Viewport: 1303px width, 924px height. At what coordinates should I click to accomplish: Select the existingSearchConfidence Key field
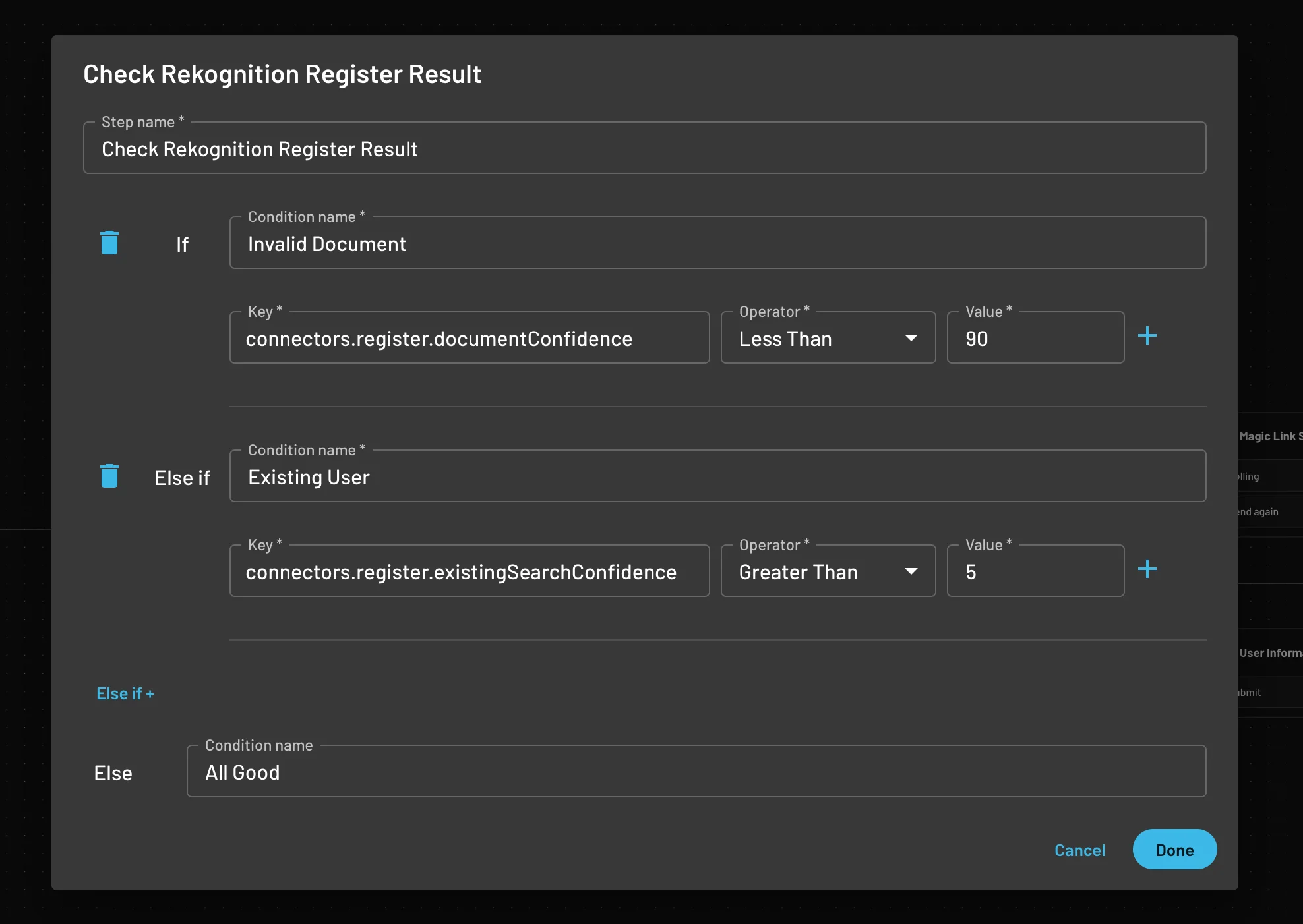469,571
